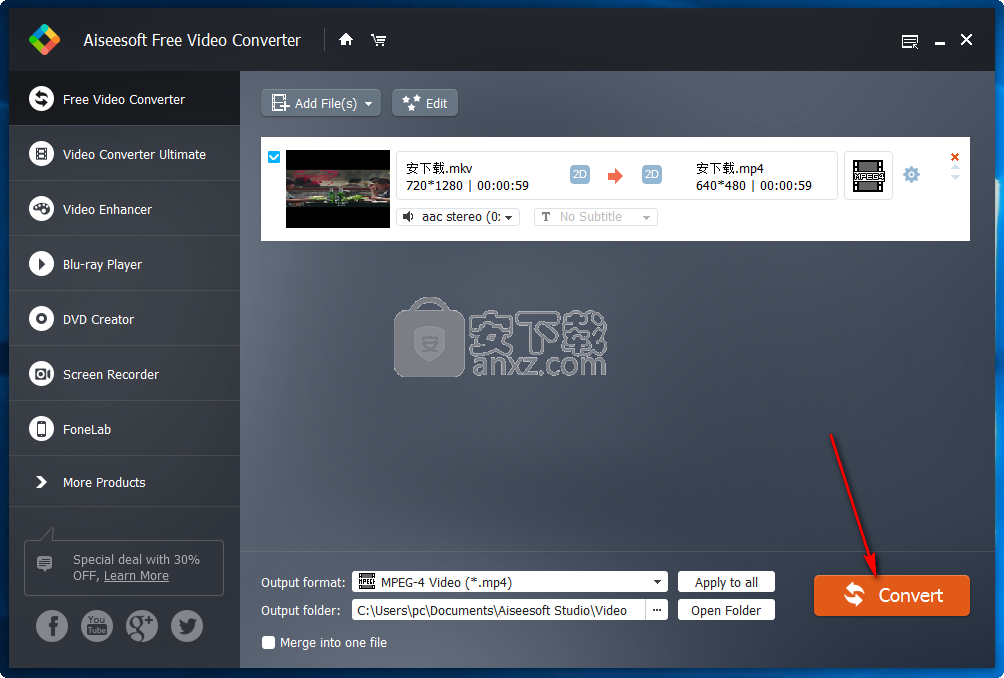Screen dimensions: 1004x678
Task: Select Video Converter Ultimate in sidebar
Action: point(124,154)
